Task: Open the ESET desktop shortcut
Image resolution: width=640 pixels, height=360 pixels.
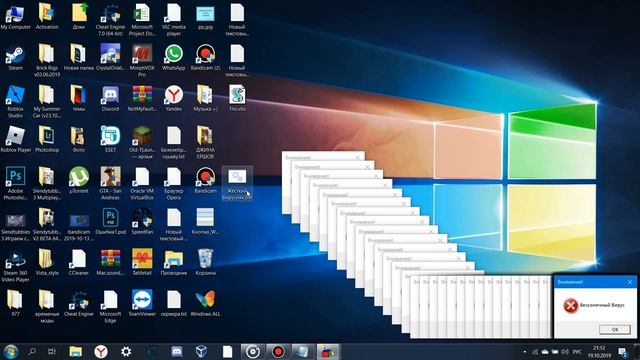Action: click(110, 139)
